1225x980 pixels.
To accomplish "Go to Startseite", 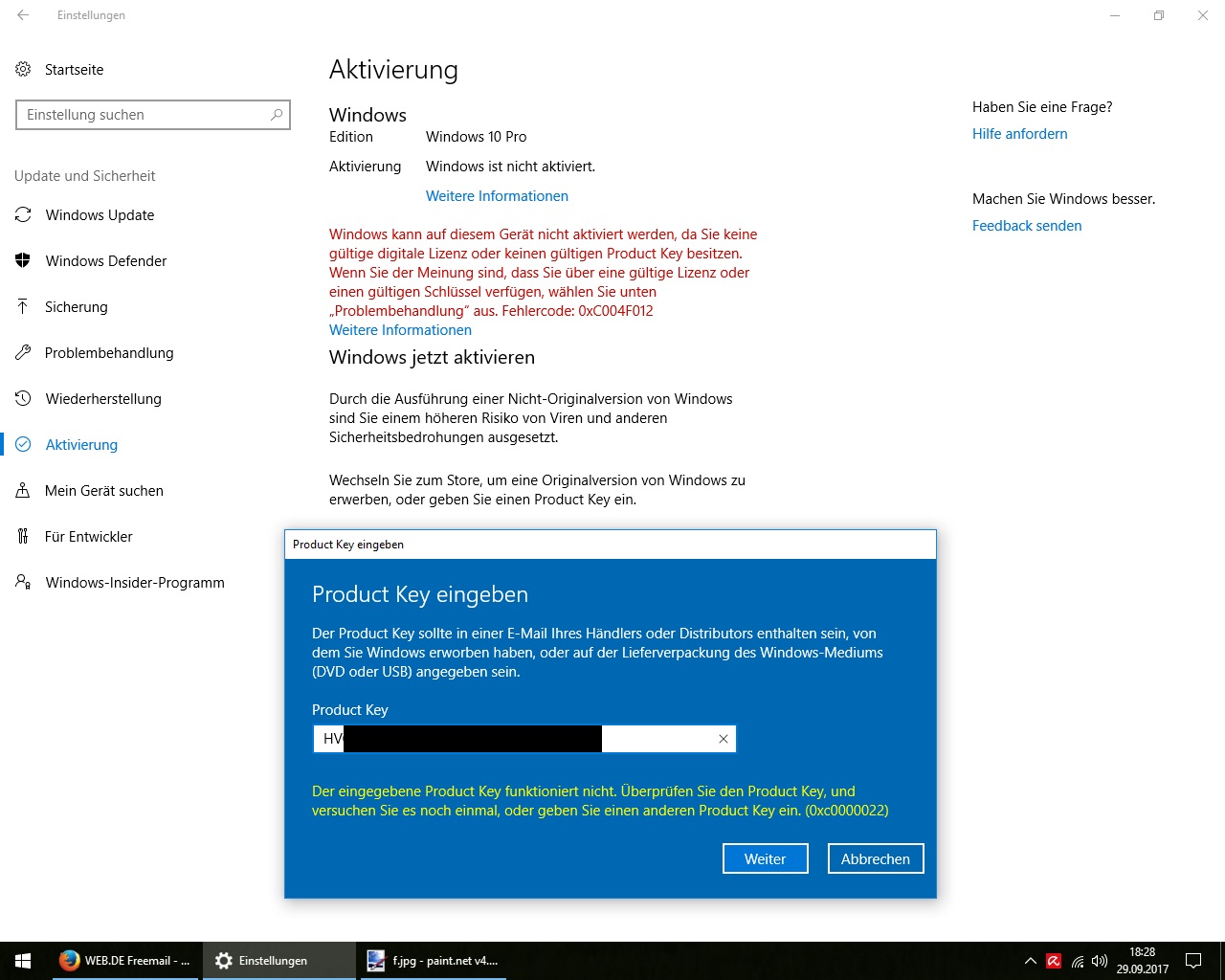I will pos(74,69).
